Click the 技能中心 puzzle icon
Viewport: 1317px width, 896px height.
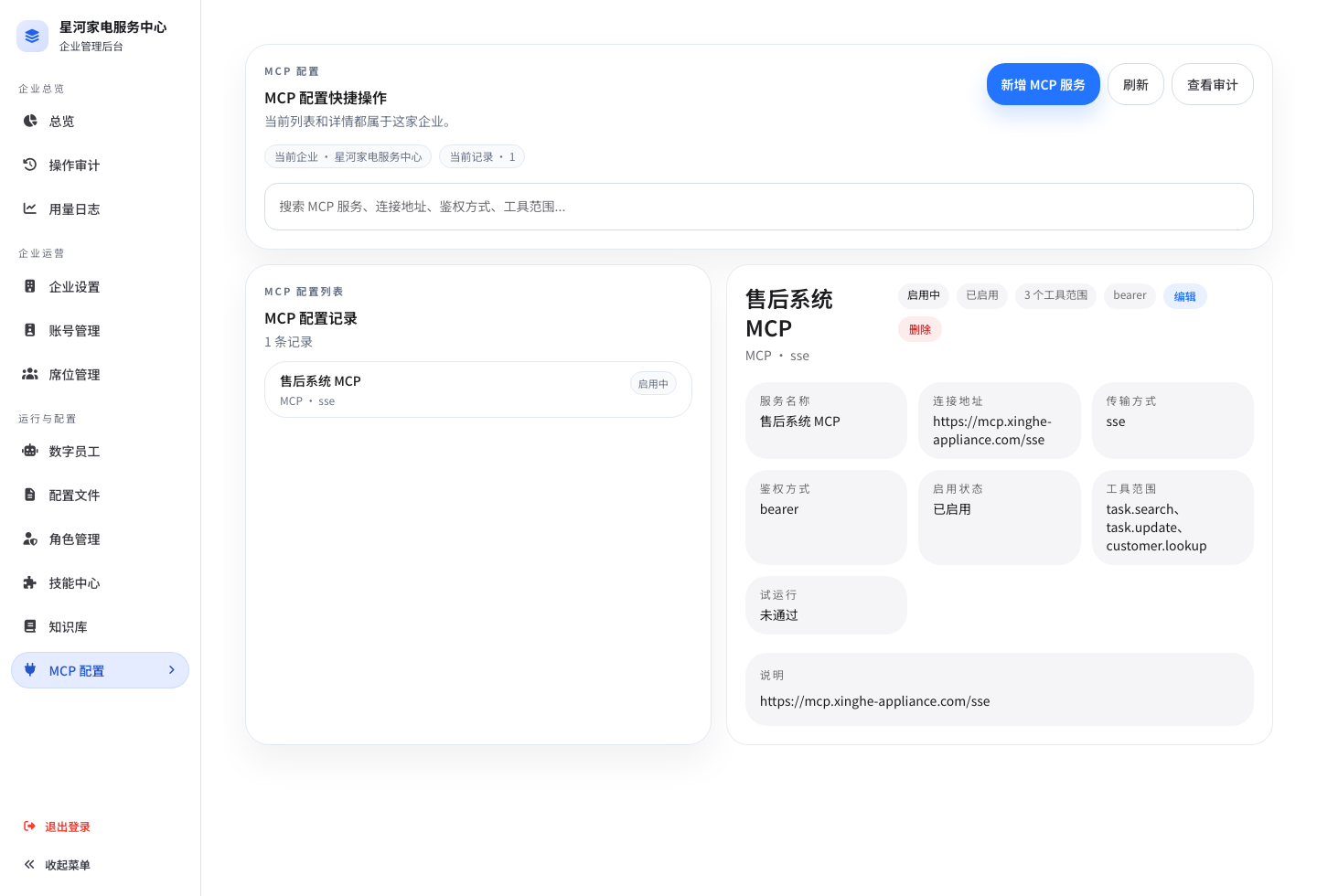[x=30, y=582]
